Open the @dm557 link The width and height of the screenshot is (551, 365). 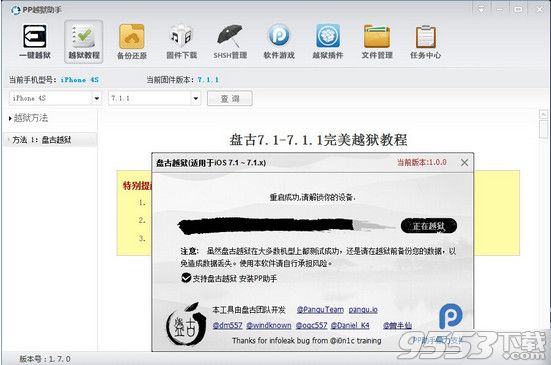227,325
